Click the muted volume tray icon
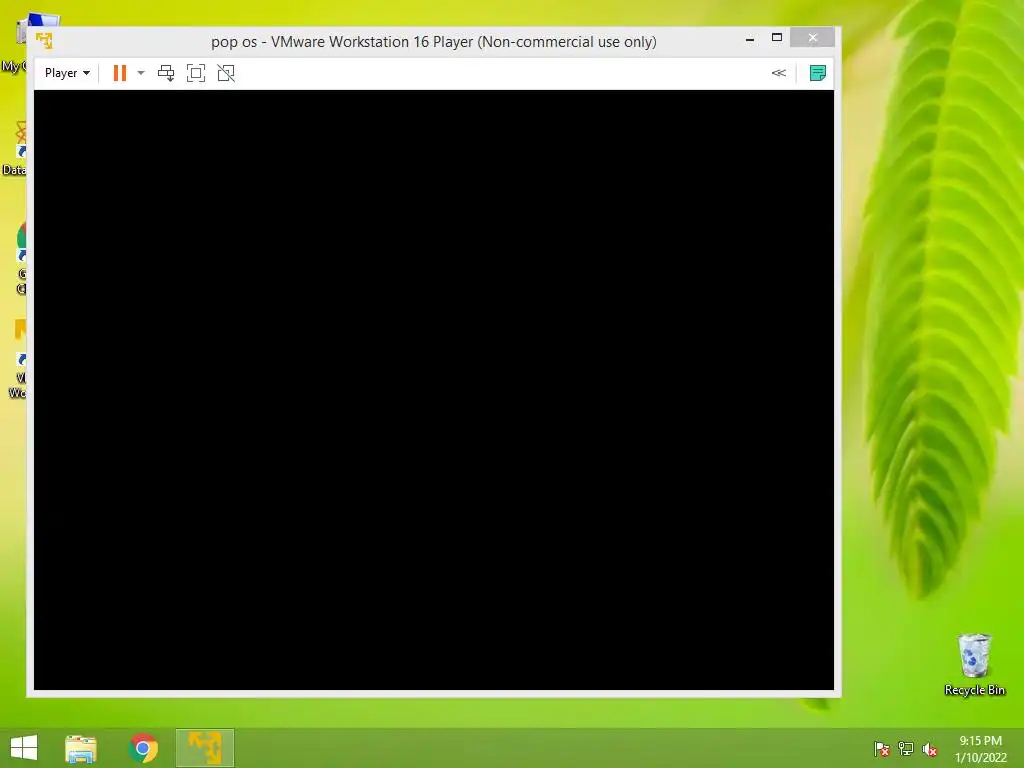The image size is (1024, 768). click(x=930, y=749)
